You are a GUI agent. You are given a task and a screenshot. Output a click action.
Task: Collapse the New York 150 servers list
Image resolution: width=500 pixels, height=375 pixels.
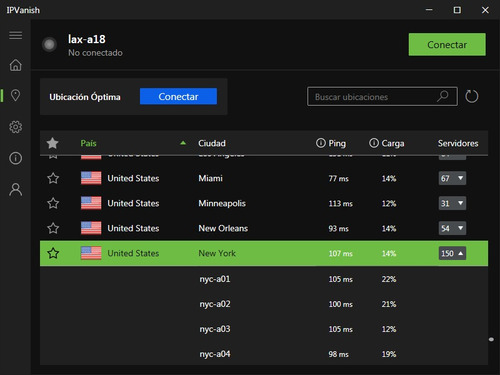click(x=452, y=253)
